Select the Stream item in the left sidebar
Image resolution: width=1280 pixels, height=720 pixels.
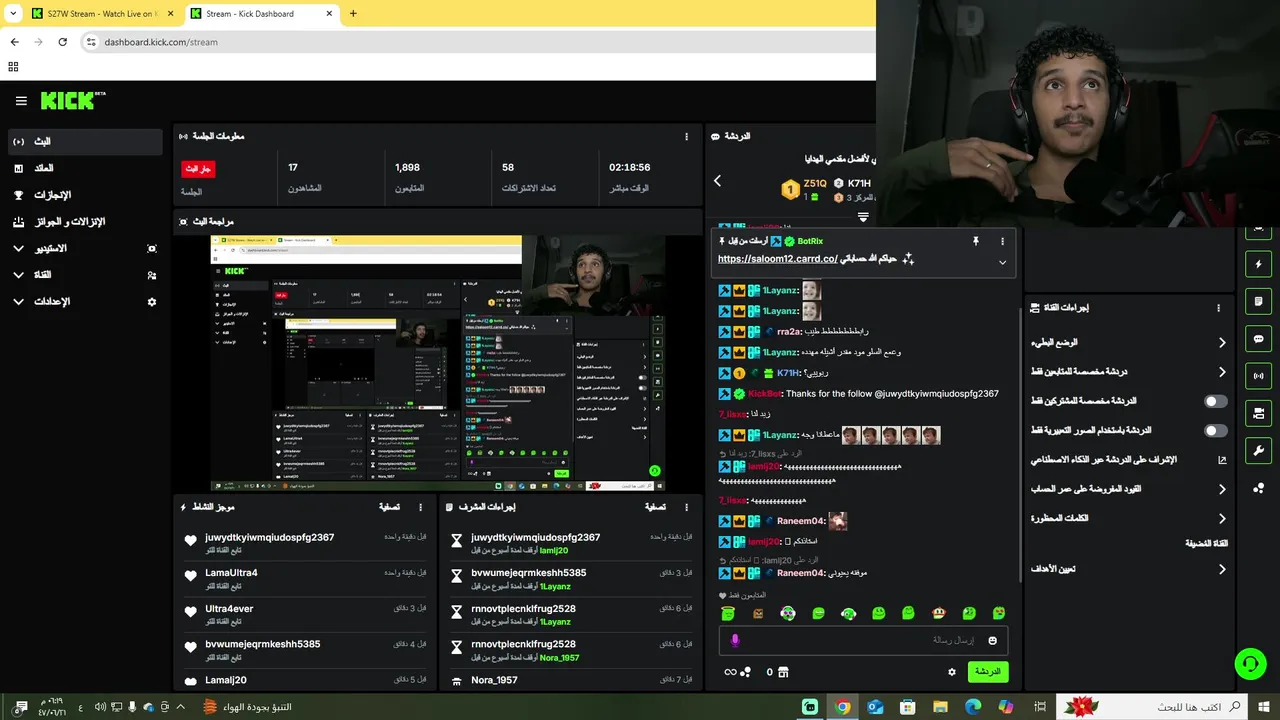pyautogui.click(x=85, y=142)
